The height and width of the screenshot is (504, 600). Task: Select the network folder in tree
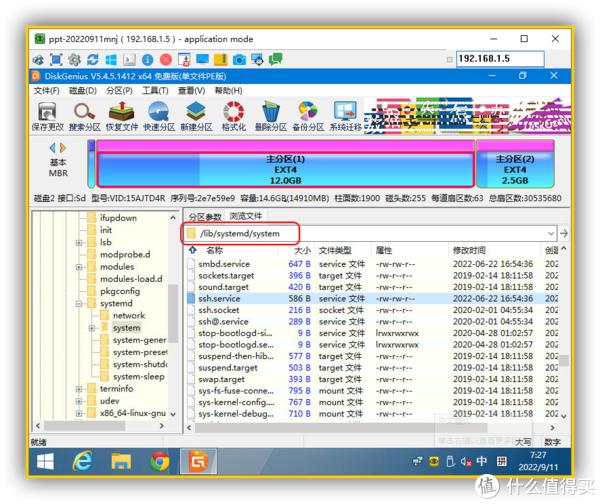pyautogui.click(x=129, y=316)
